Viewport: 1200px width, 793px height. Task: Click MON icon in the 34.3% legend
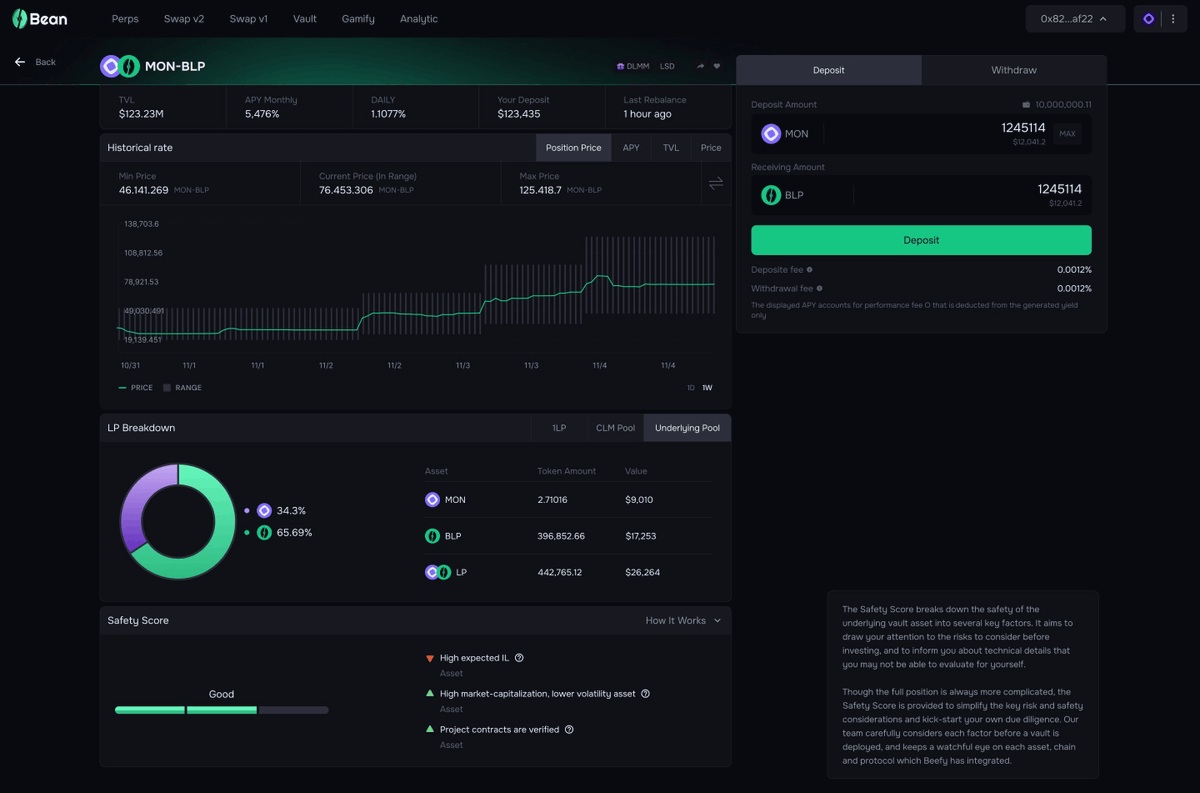click(x=264, y=511)
